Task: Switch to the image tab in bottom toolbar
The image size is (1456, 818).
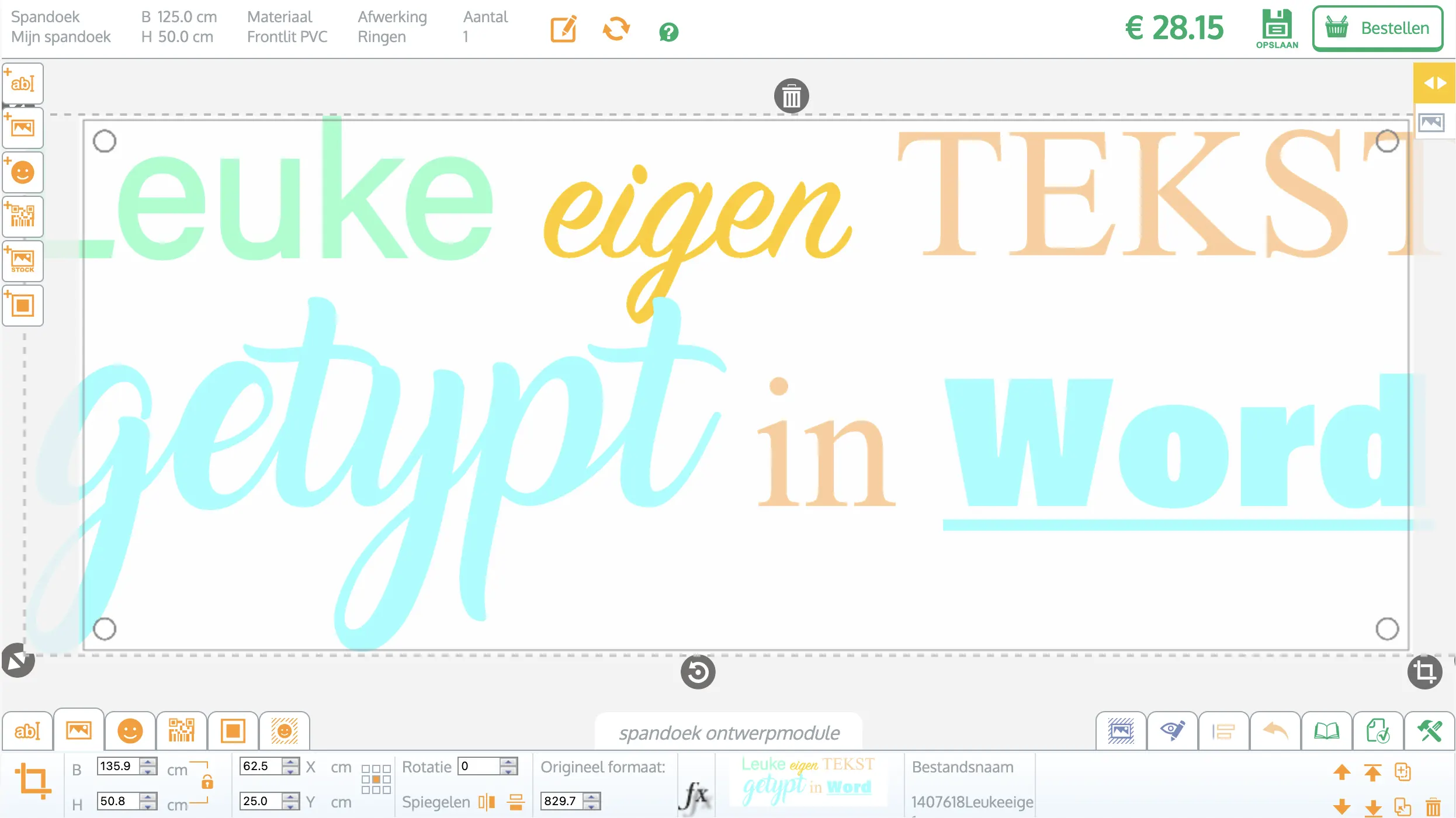Action: tap(79, 730)
